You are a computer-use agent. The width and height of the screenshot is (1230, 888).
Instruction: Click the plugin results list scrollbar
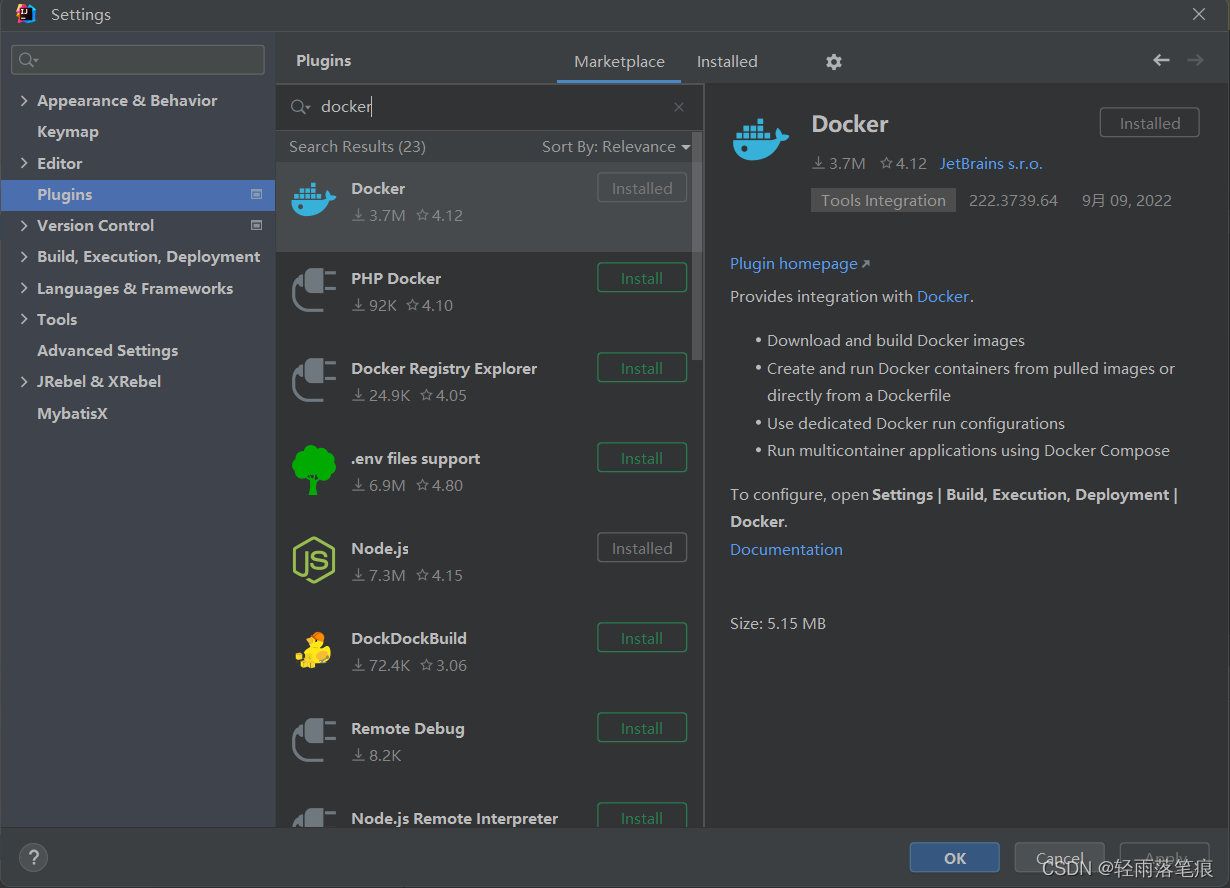pyautogui.click(x=698, y=245)
